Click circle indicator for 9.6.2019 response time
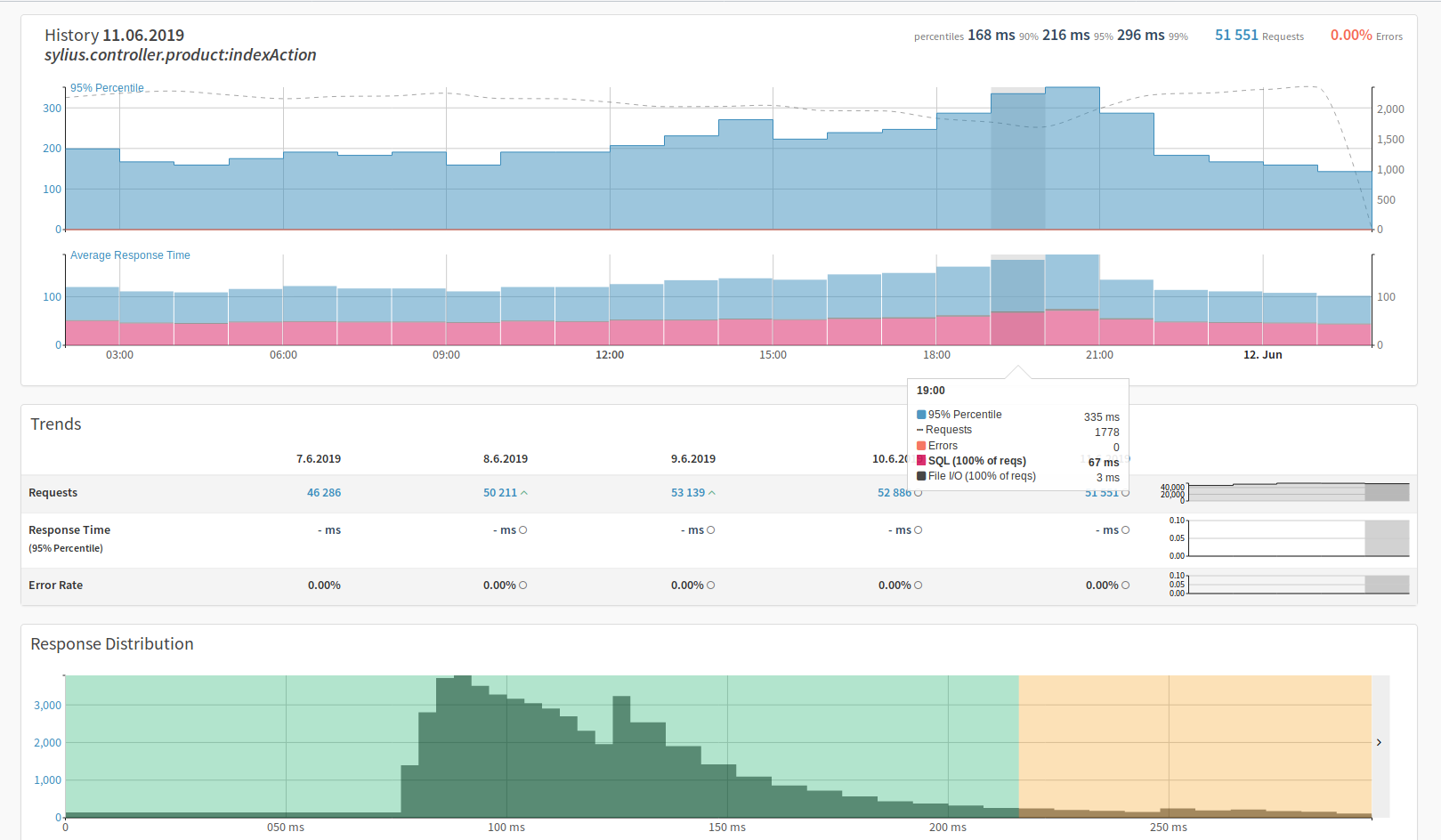This screenshot has height=840, width=1441. (x=711, y=530)
